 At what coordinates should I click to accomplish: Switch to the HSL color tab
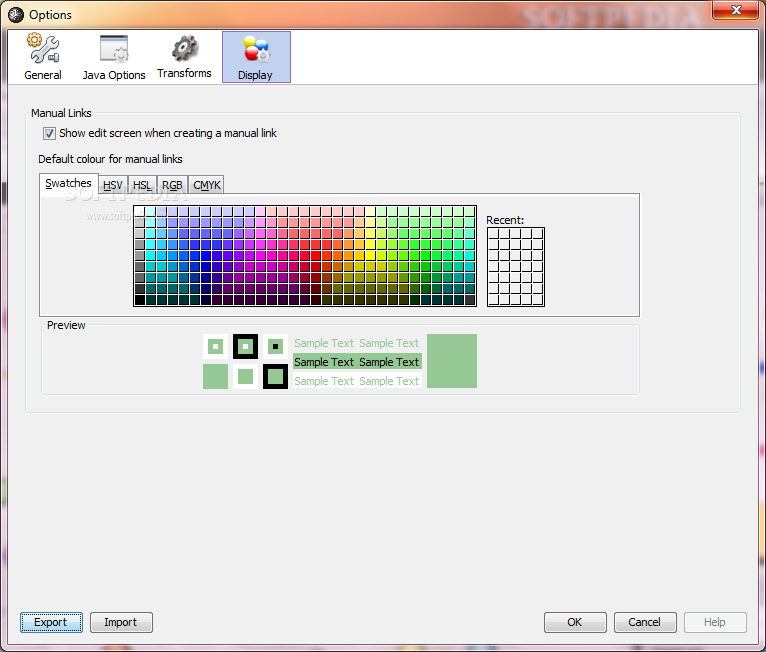pos(142,185)
